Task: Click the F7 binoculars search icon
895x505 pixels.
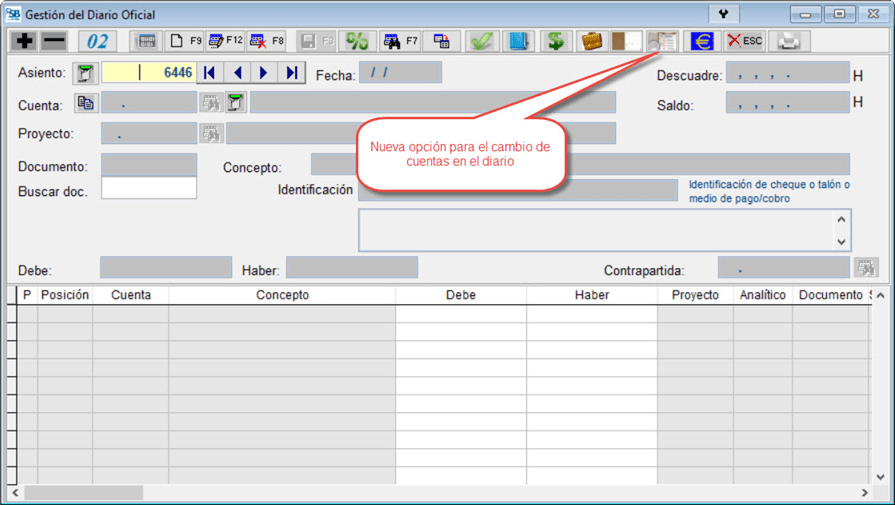Action: (400, 41)
